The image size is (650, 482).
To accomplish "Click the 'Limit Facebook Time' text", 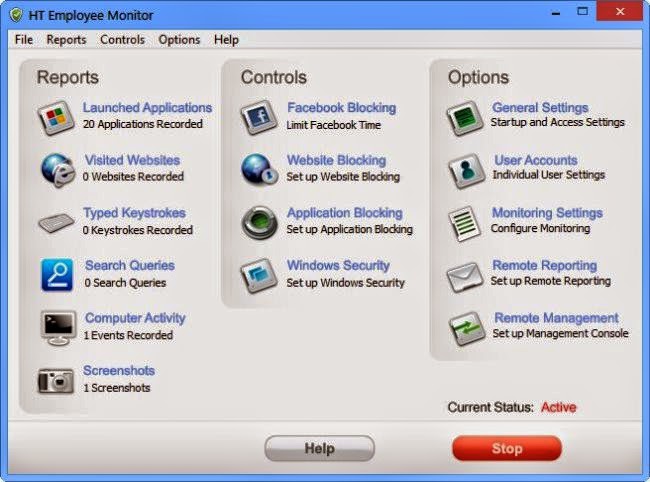I will point(334,125).
